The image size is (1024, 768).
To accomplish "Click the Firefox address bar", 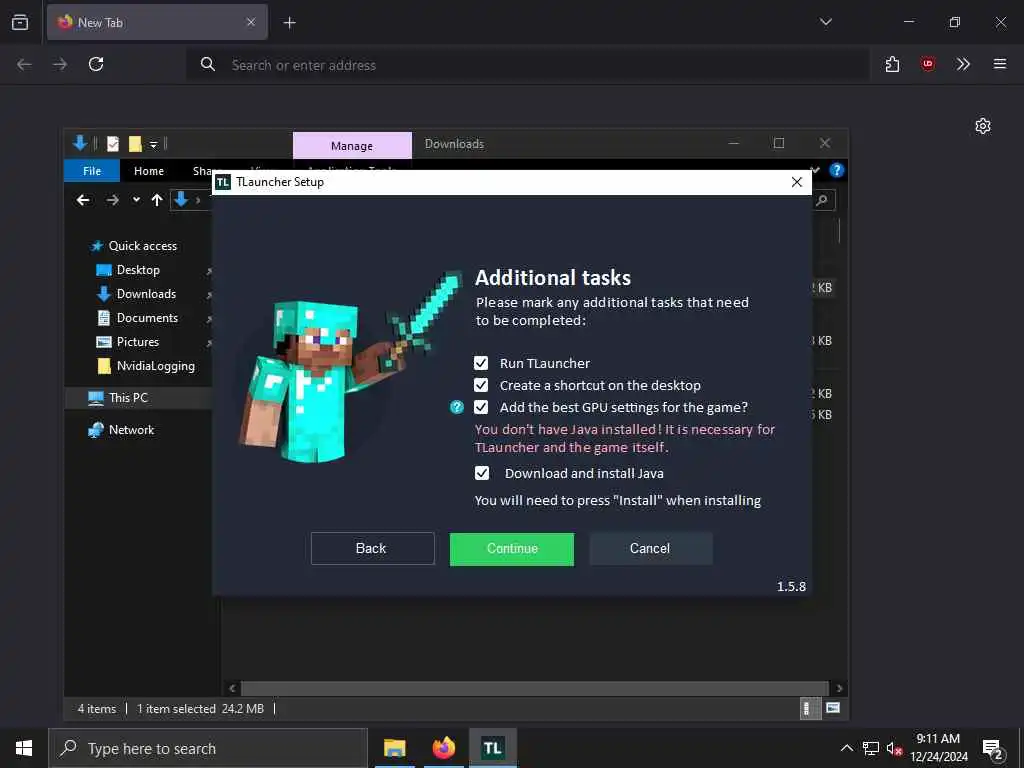I will (x=528, y=65).
